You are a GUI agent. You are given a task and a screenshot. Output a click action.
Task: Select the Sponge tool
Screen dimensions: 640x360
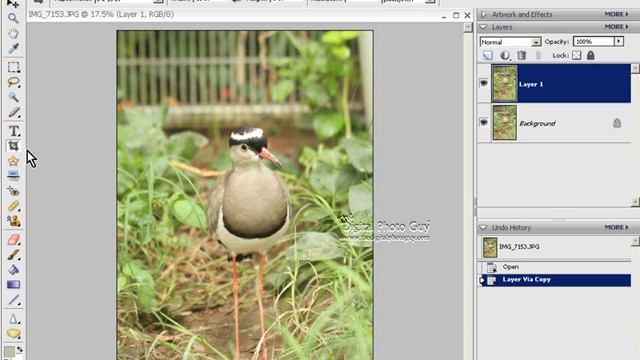click(13, 333)
